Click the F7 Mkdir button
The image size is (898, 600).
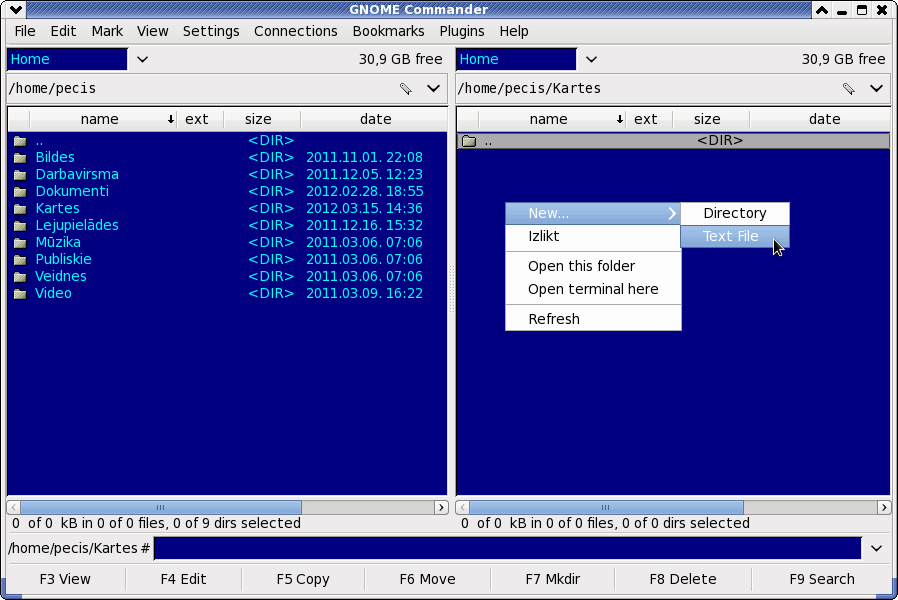coord(553,579)
